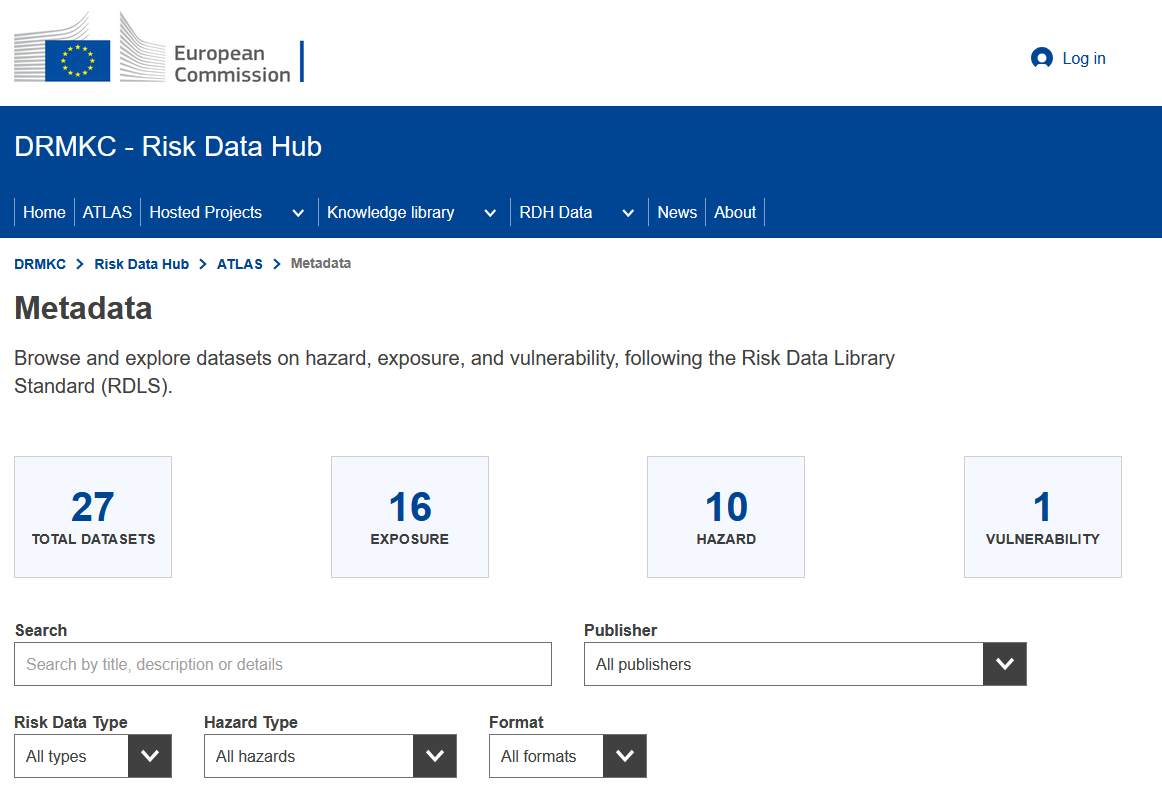Expand the RDH Data menu
Image resolution: width=1162 pixels, height=792 pixels.
(556, 212)
